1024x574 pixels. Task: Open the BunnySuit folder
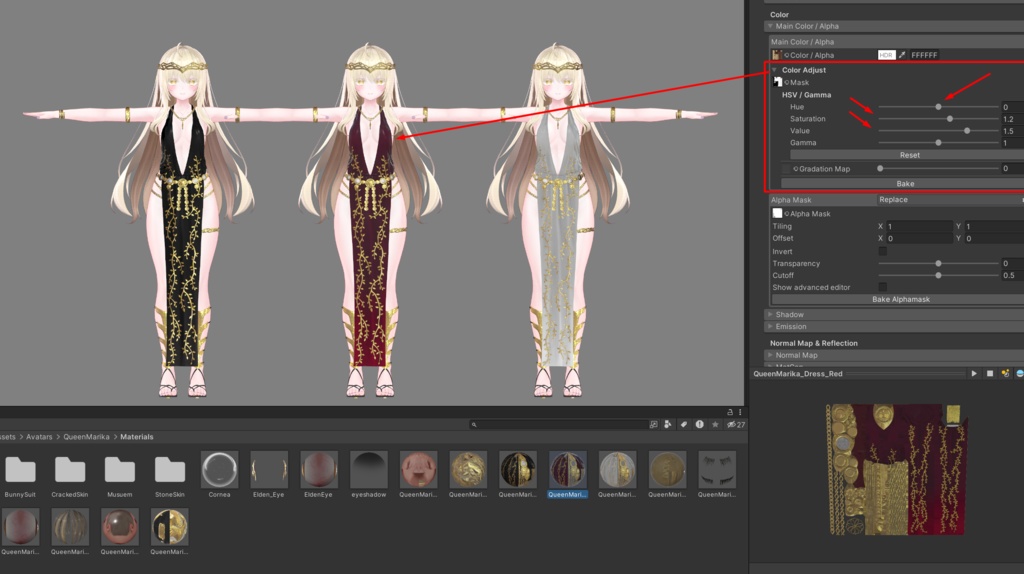20,474
